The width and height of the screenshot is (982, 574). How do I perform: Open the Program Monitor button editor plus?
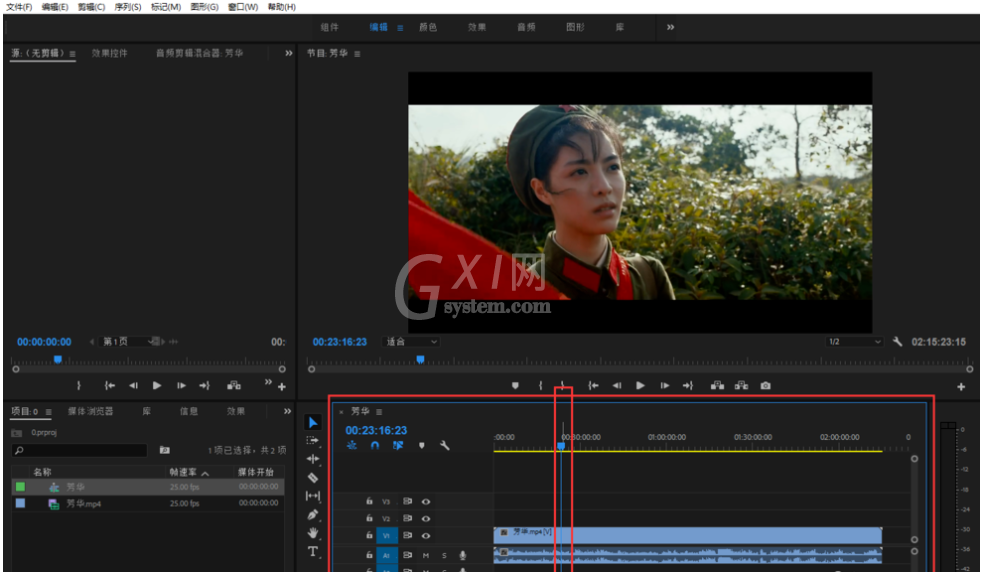[x=961, y=387]
